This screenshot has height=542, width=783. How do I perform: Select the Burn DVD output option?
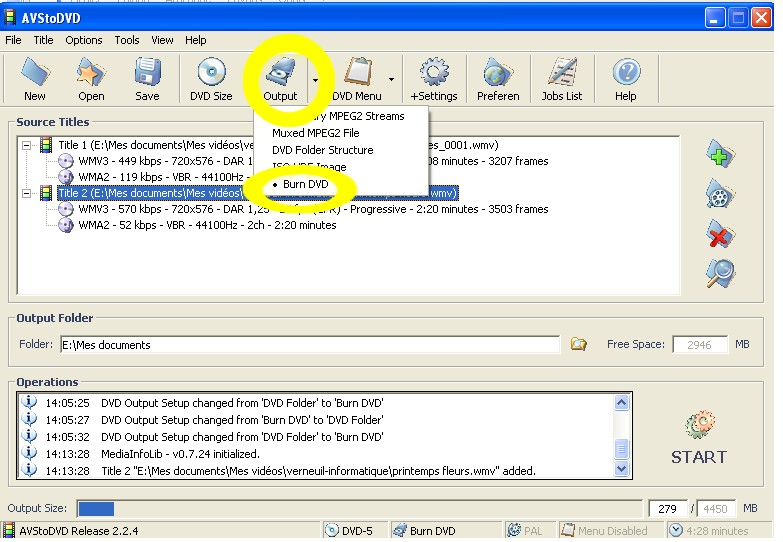304,184
